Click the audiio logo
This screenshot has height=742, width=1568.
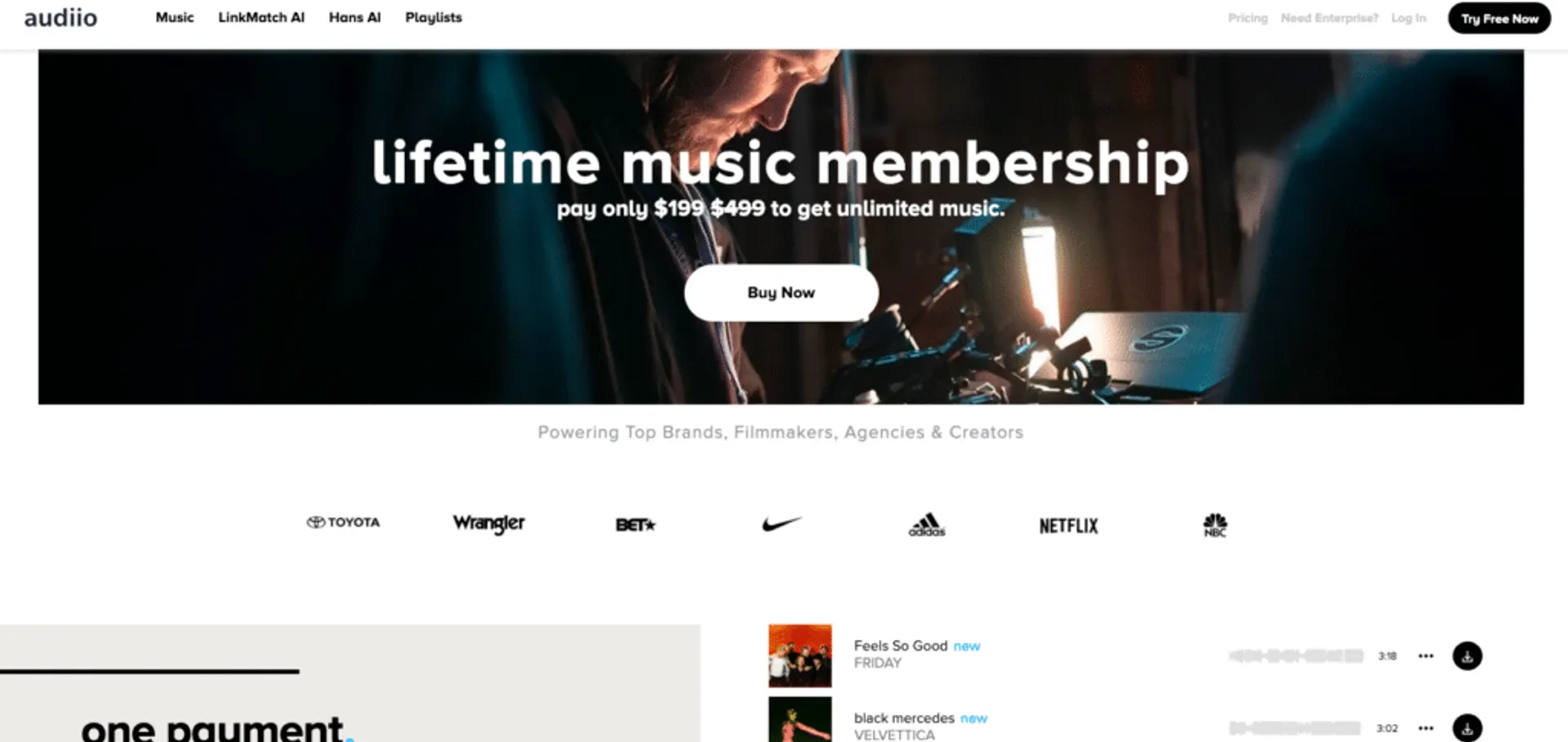click(60, 18)
